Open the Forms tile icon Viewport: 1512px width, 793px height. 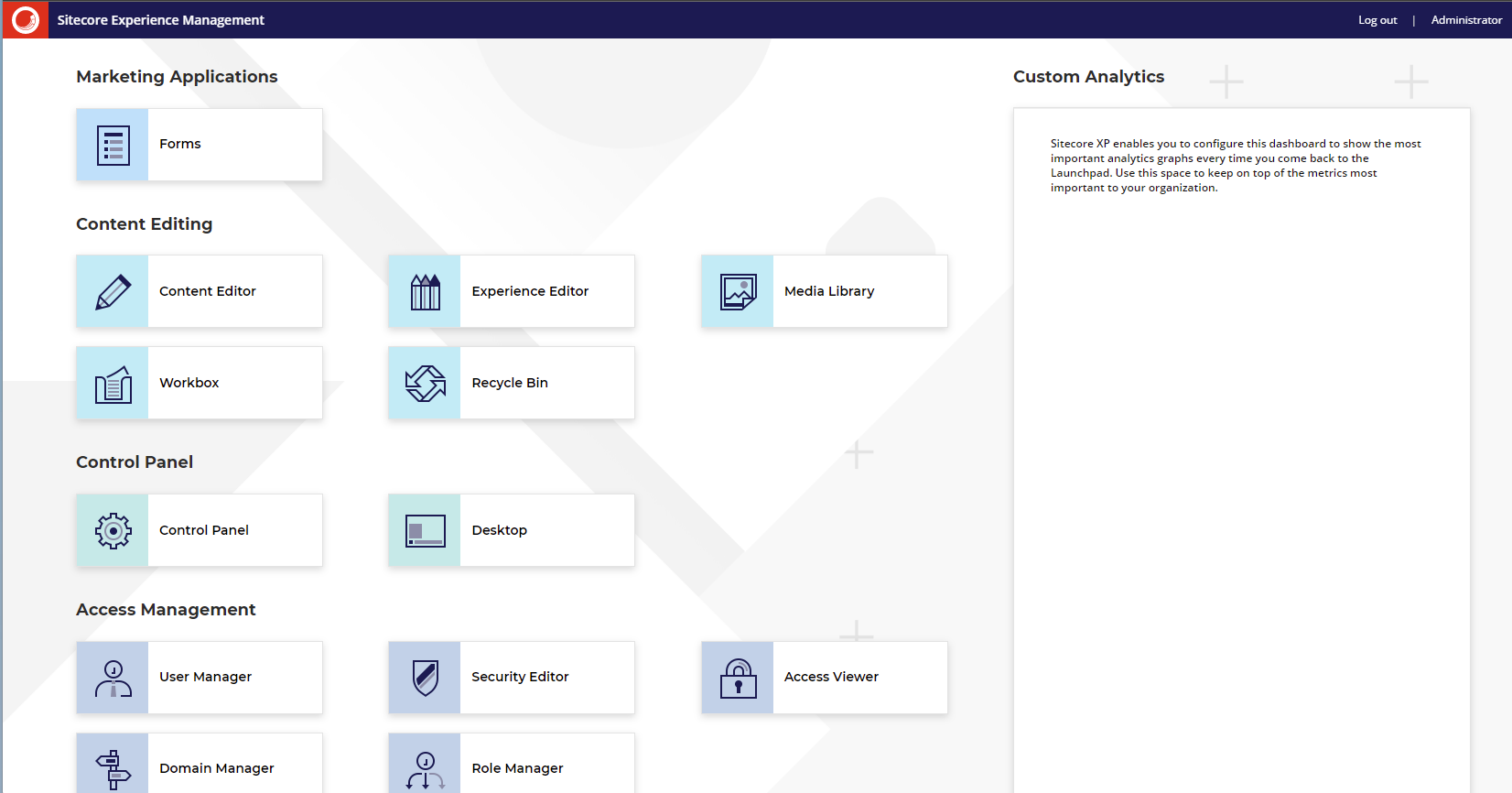point(113,145)
